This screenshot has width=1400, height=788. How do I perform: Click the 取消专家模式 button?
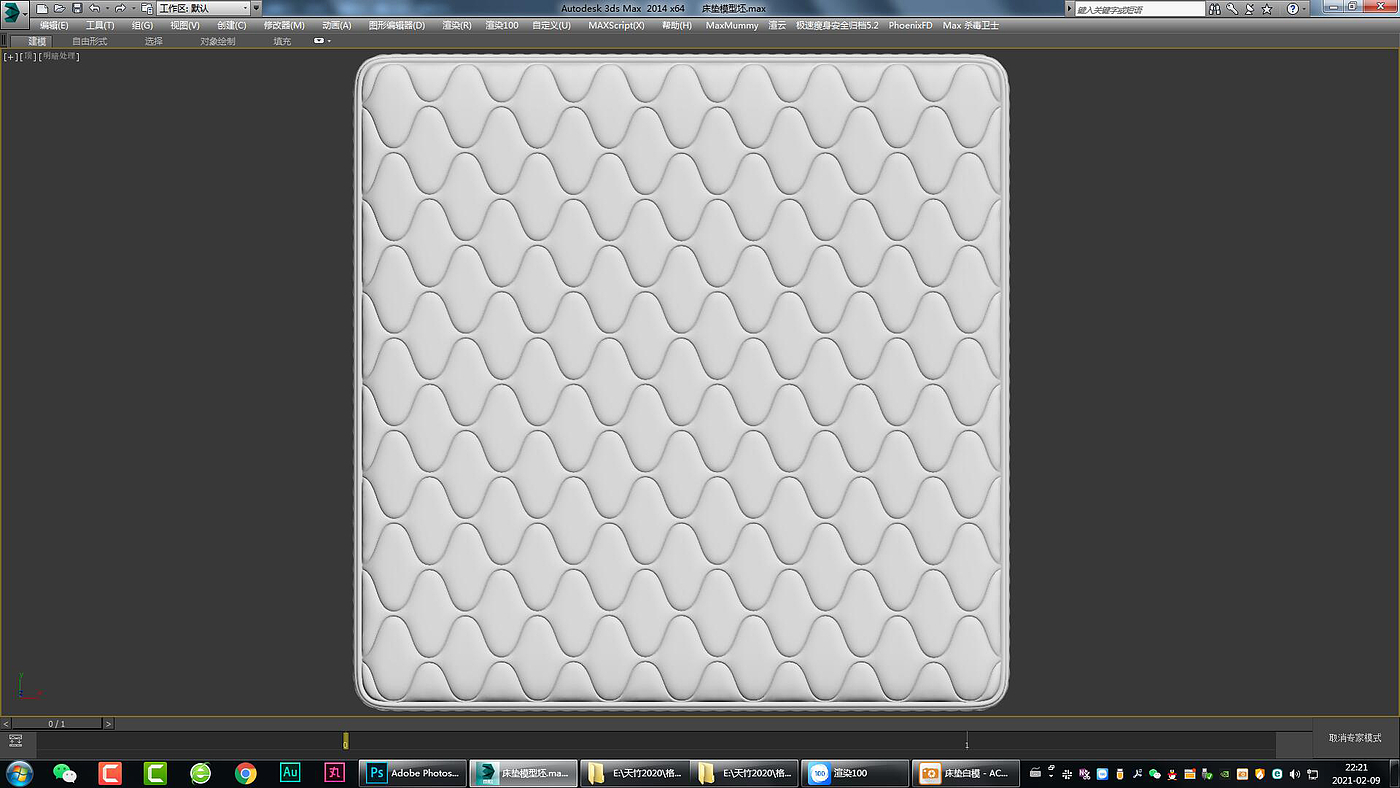pyautogui.click(x=1355, y=738)
